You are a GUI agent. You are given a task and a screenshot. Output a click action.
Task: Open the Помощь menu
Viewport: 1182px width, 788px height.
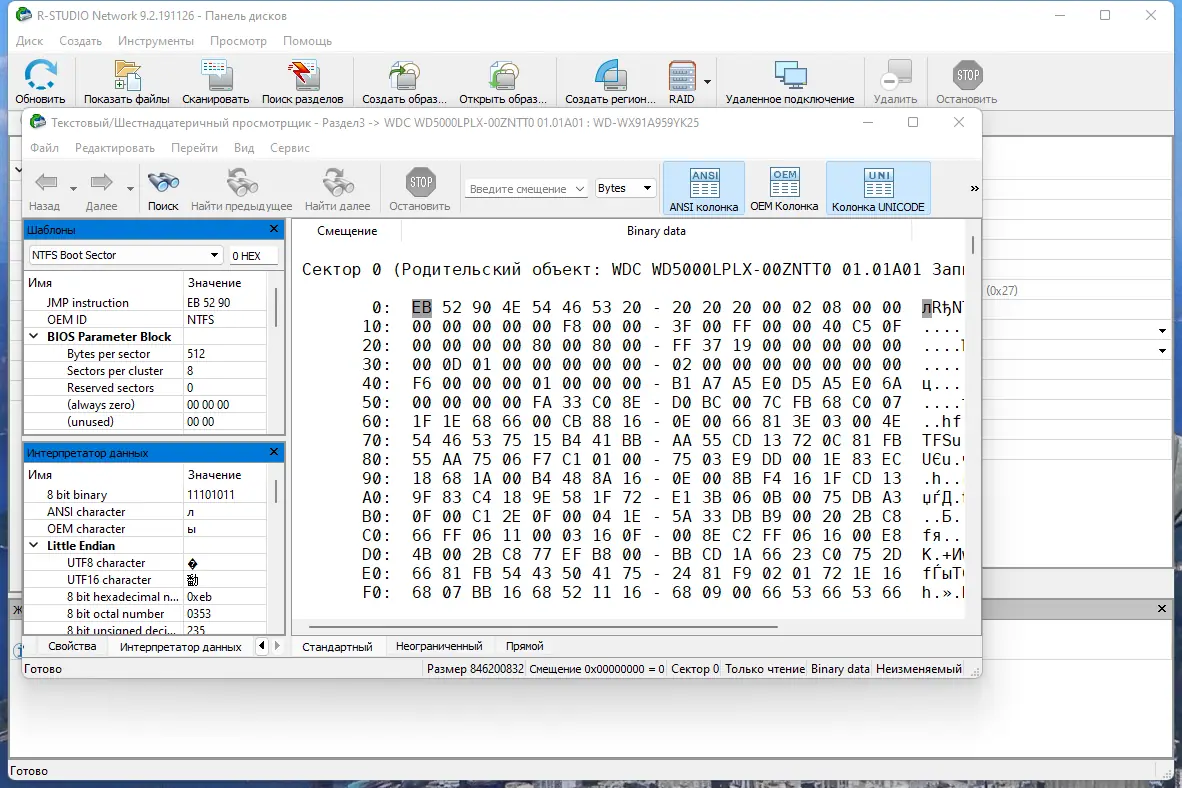(307, 41)
